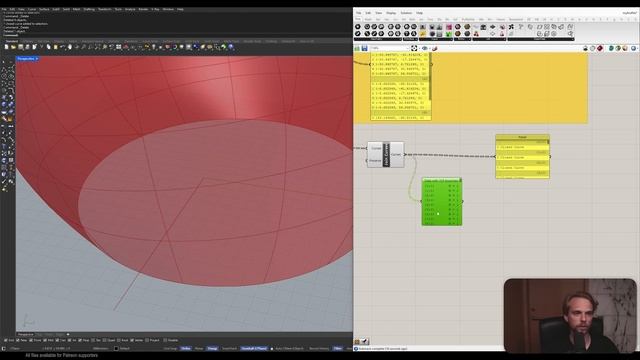The width and height of the screenshot is (640, 360).
Task: Click grey sphere preview icon in Grasshopper toolbar
Action: coord(592,48)
